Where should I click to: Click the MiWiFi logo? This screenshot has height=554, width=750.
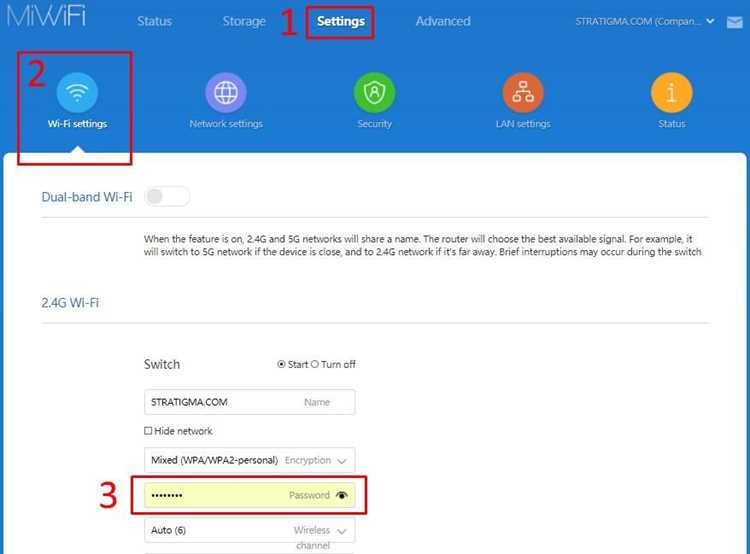tap(46, 16)
